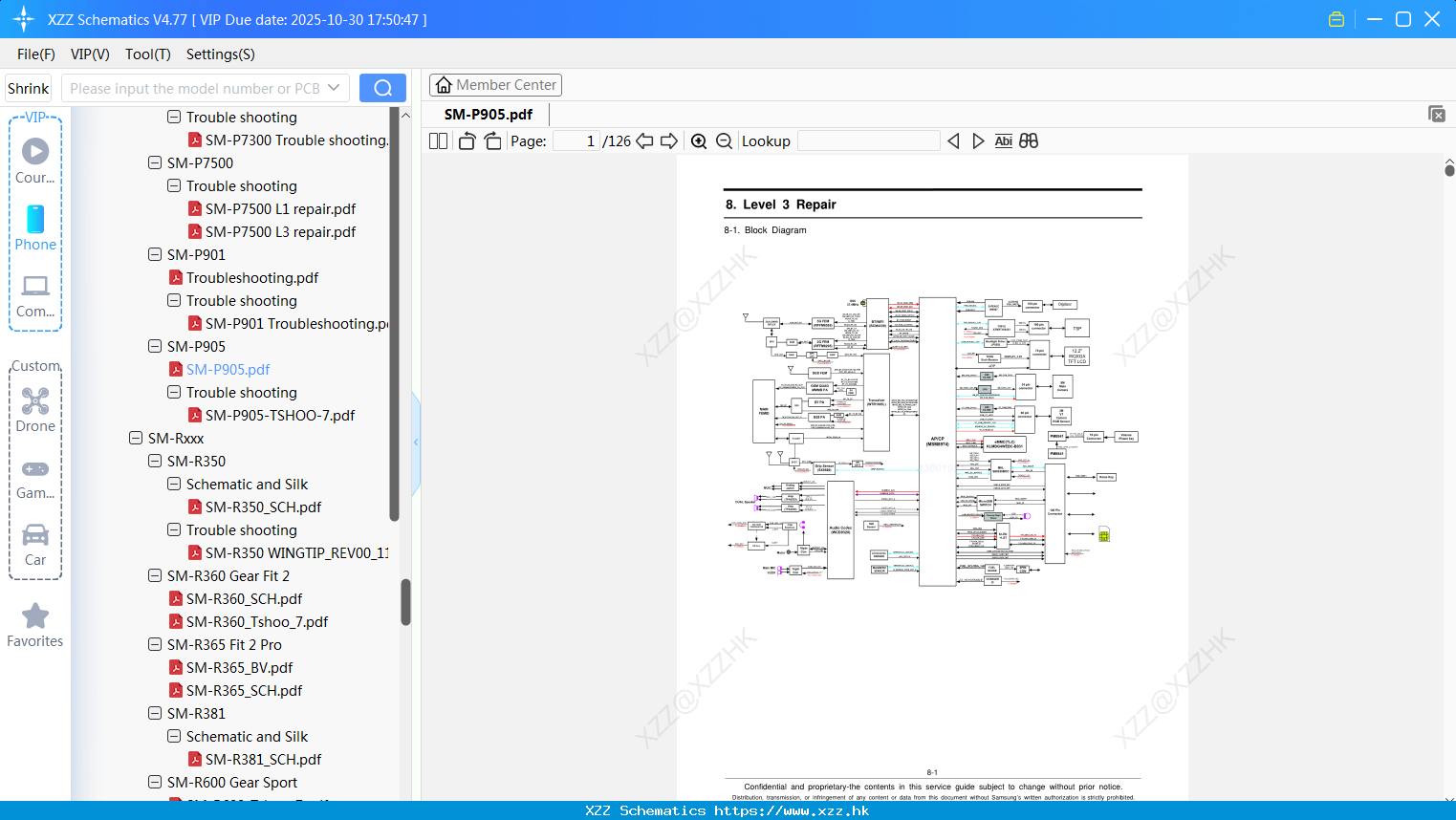Zoom out of the PDF
This screenshot has height=820, width=1456.
pos(725,140)
